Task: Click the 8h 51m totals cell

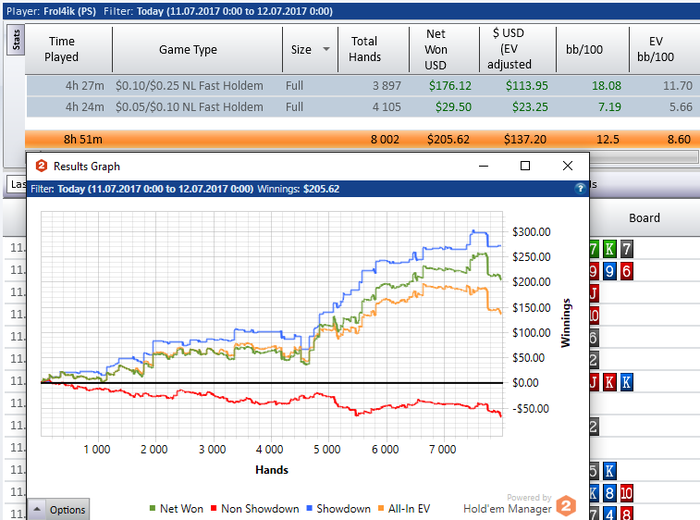Action: click(83, 140)
